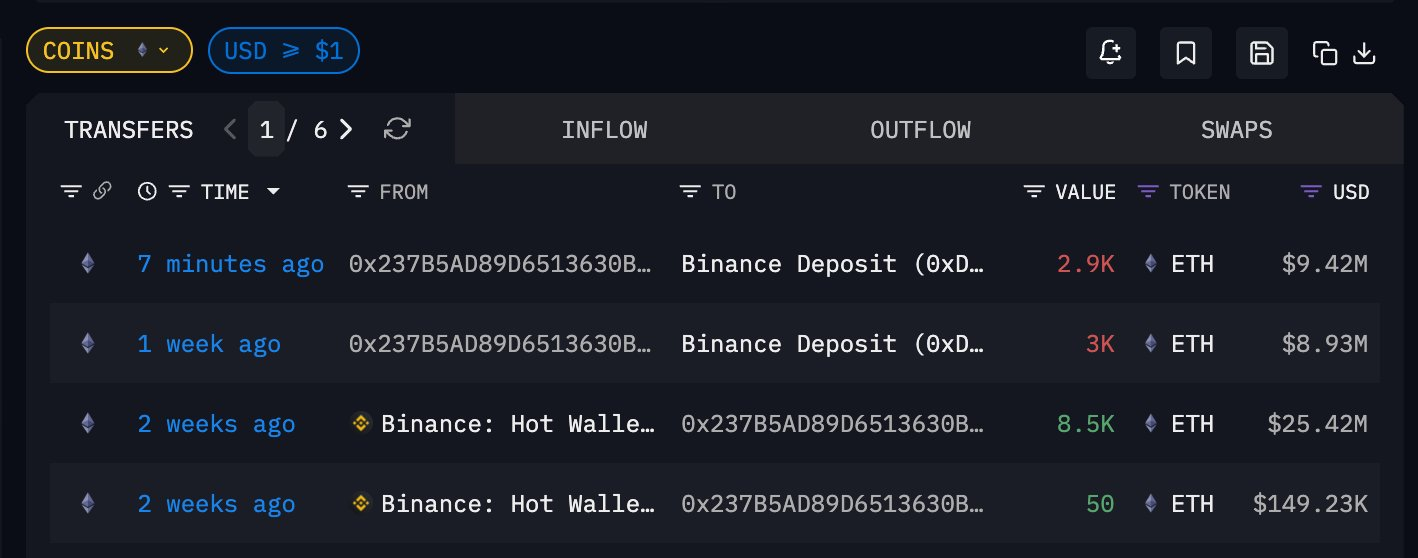Open the '7 minutes ago' transaction link
Screen dimensions: 1418x558
tap(230, 264)
